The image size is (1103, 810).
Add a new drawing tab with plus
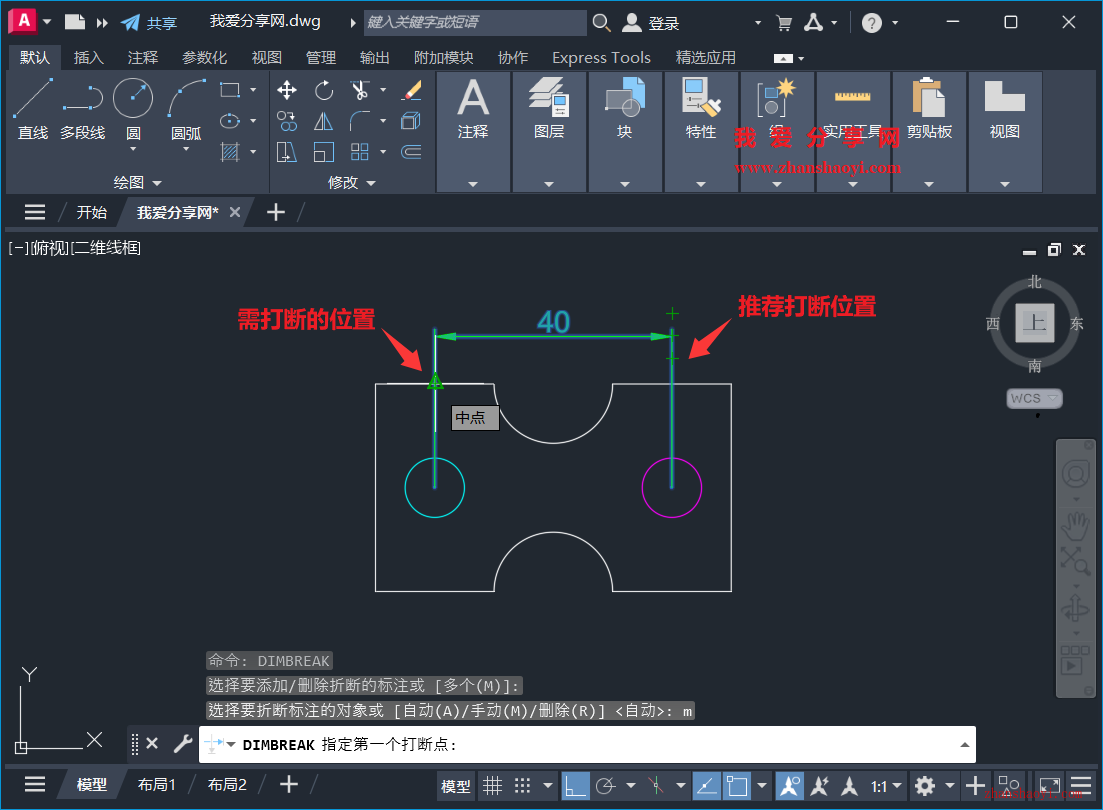point(276,212)
